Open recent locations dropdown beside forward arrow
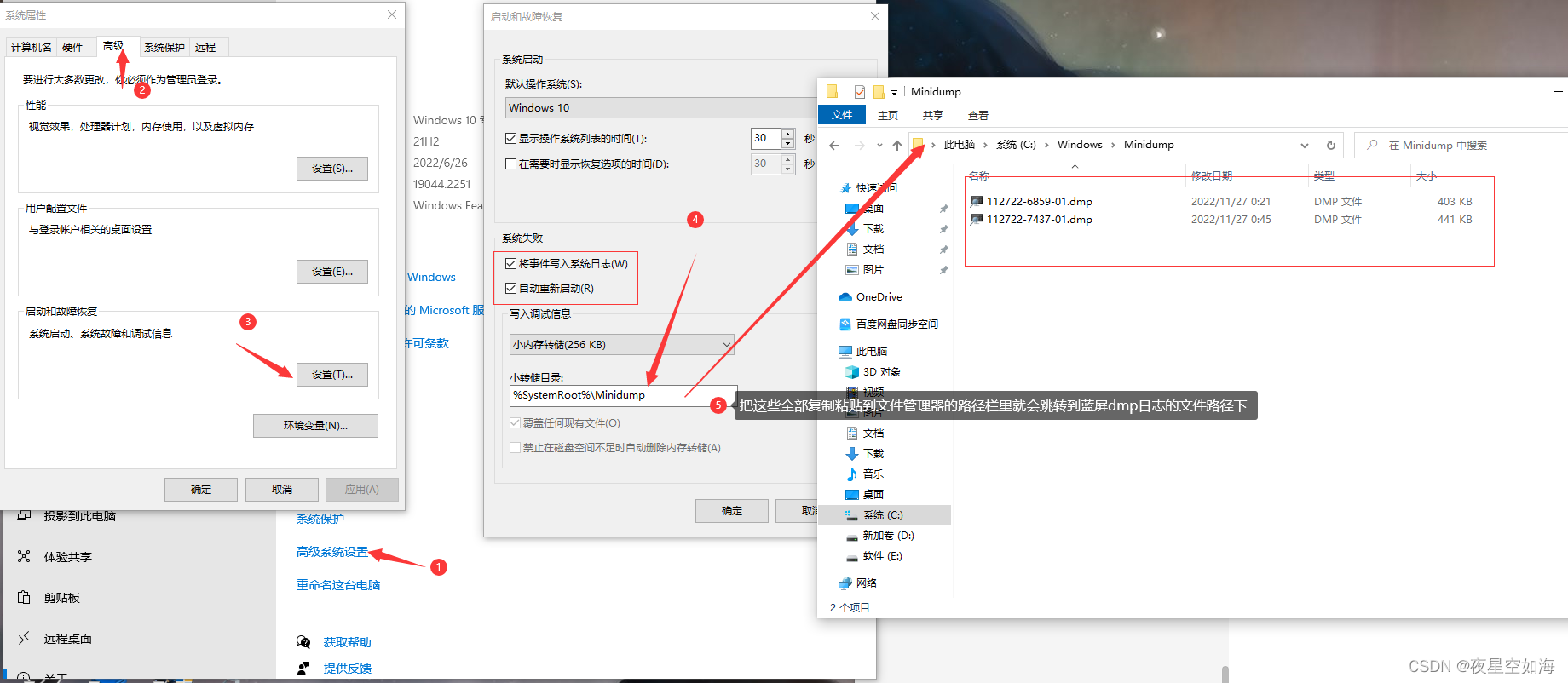Viewport: 1568px width, 683px height. 879,146
